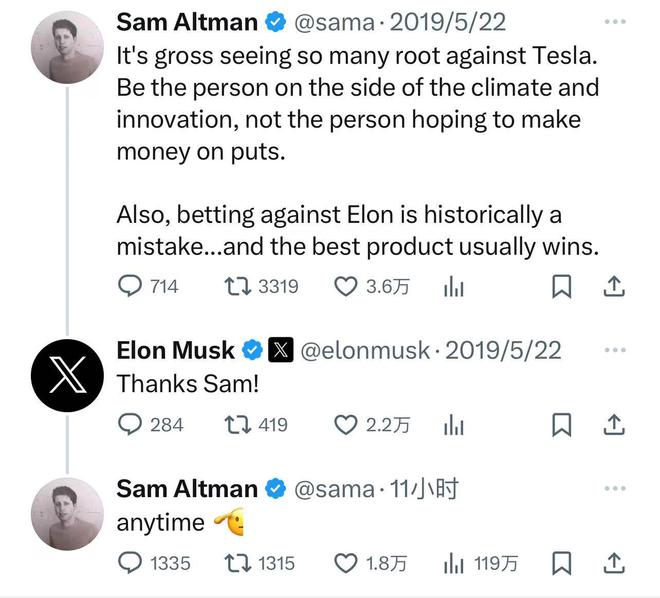Screen dimensions: 660x598
Task: Open @elonmusk profile handle link
Action: pos(365,350)
